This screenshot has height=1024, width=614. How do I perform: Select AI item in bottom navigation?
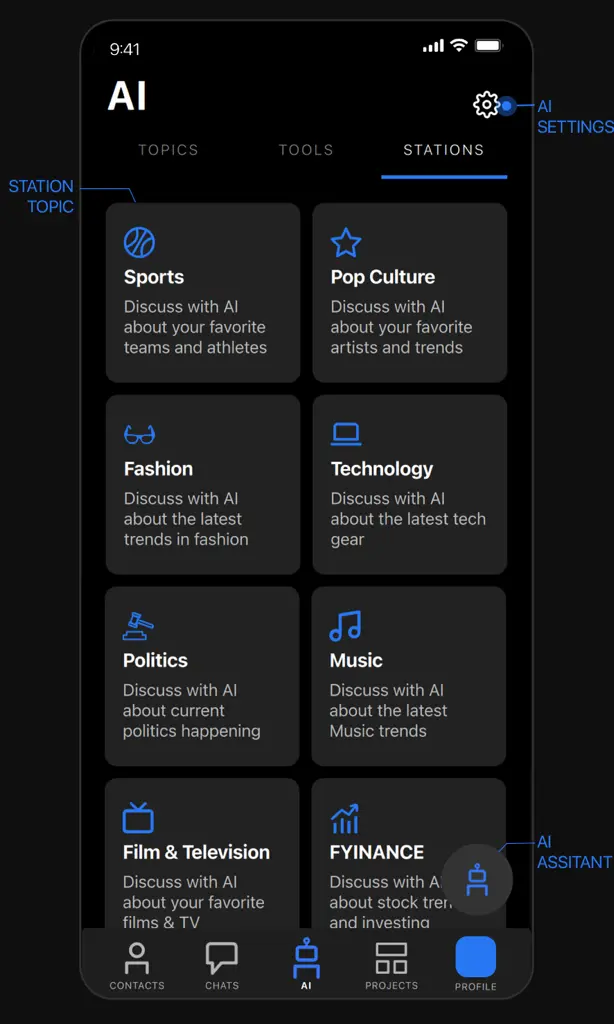click(306, 965)
